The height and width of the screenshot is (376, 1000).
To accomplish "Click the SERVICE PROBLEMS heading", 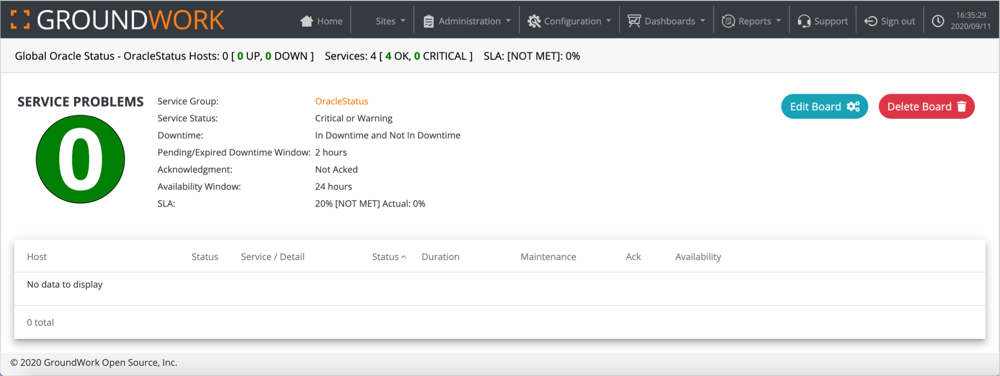I will point(80,102).
